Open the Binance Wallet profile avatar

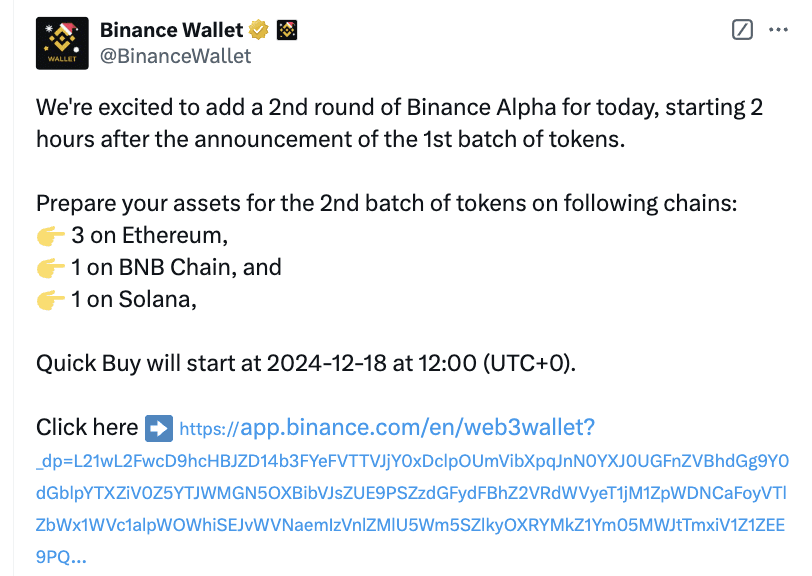click(62, 43)
